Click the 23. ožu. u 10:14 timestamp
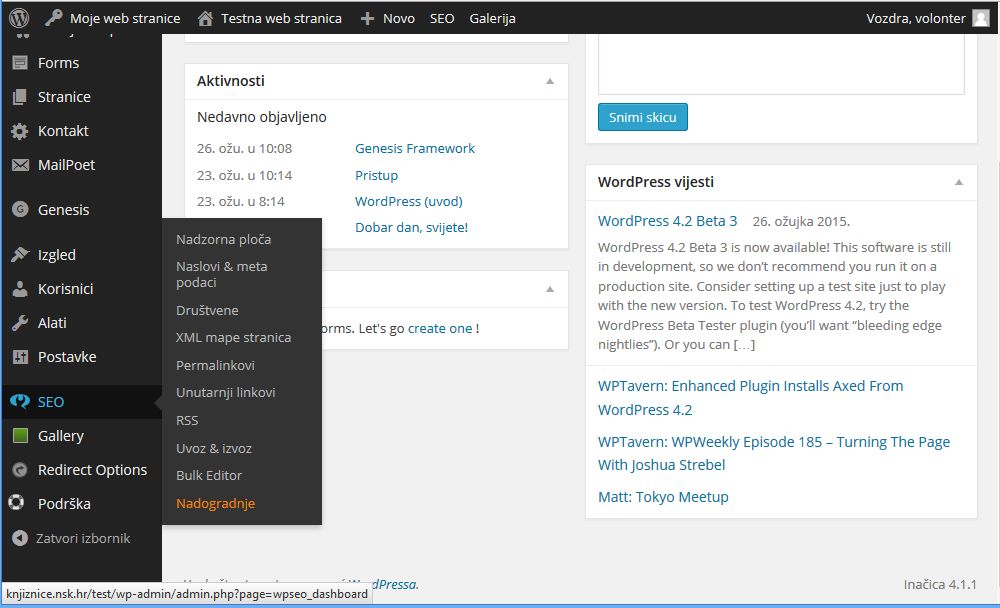1000x608 pixels. (x=244, y=175)
